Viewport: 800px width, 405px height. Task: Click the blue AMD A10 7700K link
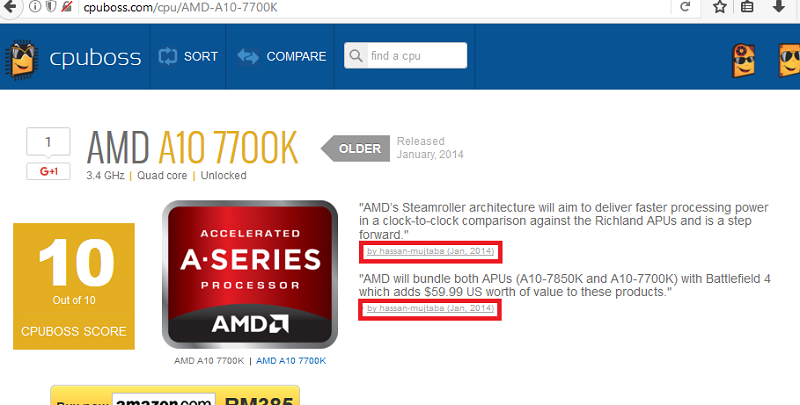pos(291,361)
